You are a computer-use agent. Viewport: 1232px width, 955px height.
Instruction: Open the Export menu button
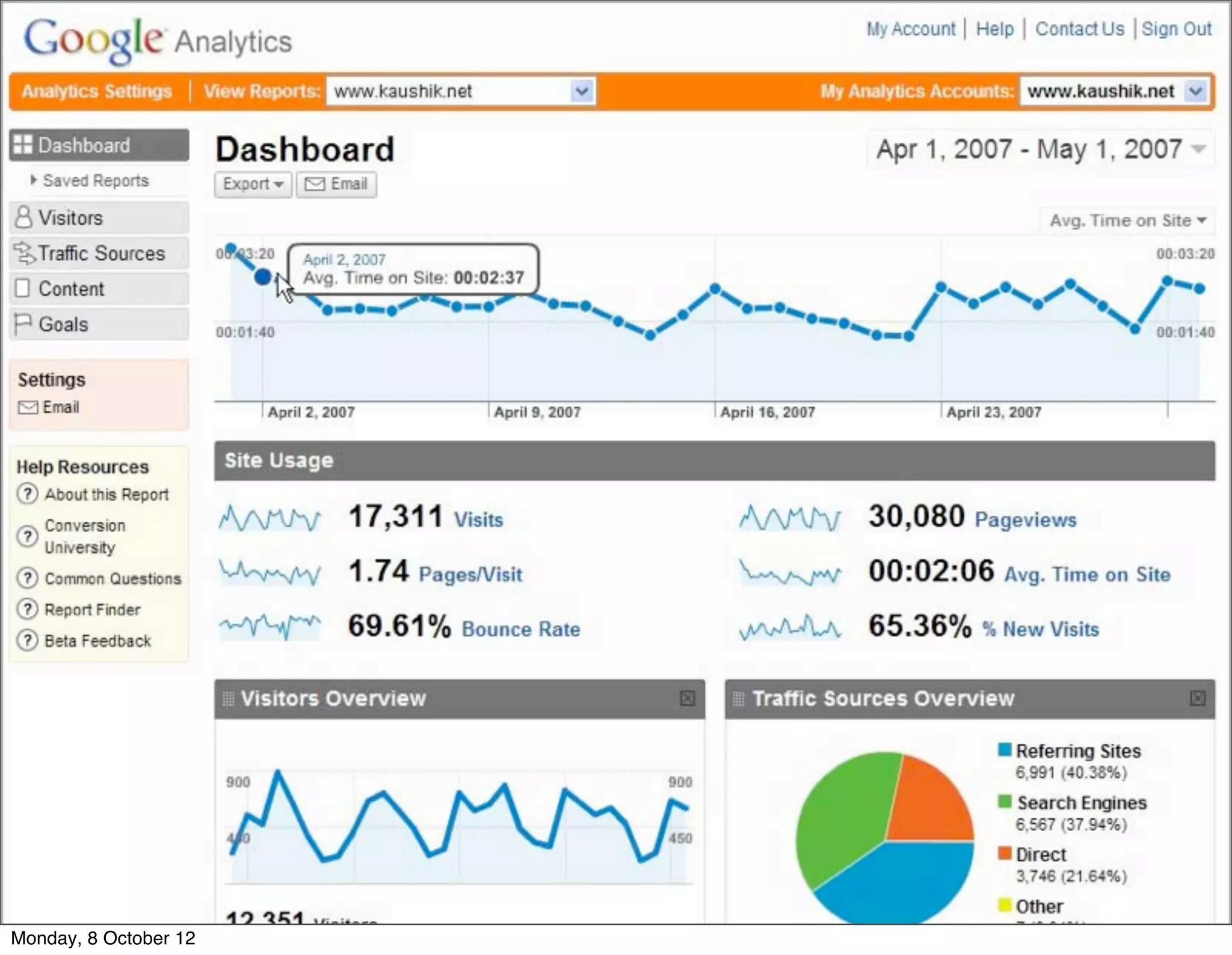(253, 184)
